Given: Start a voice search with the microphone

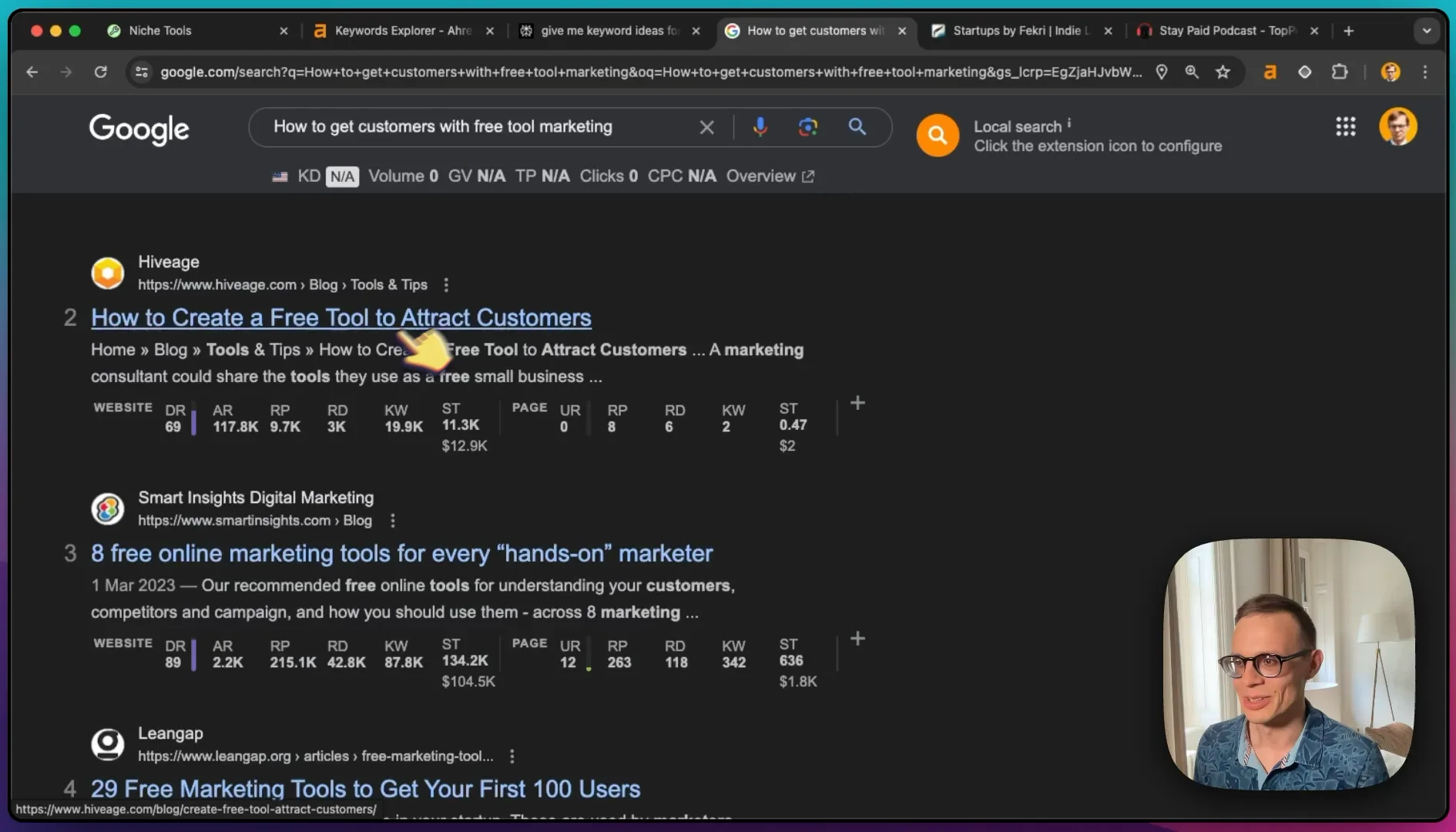Looking at the screenshot, I should click(760, 127).
